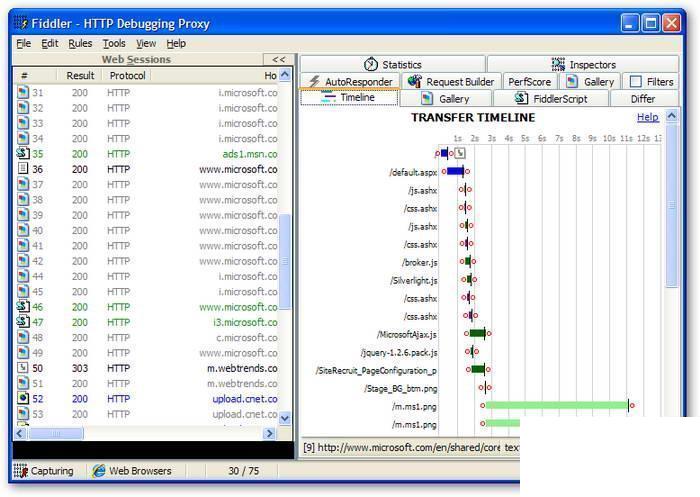Click the 30 / 75 session count
Image resolution: width=700 pixels, height=497 pixels.
pos(243,471)
